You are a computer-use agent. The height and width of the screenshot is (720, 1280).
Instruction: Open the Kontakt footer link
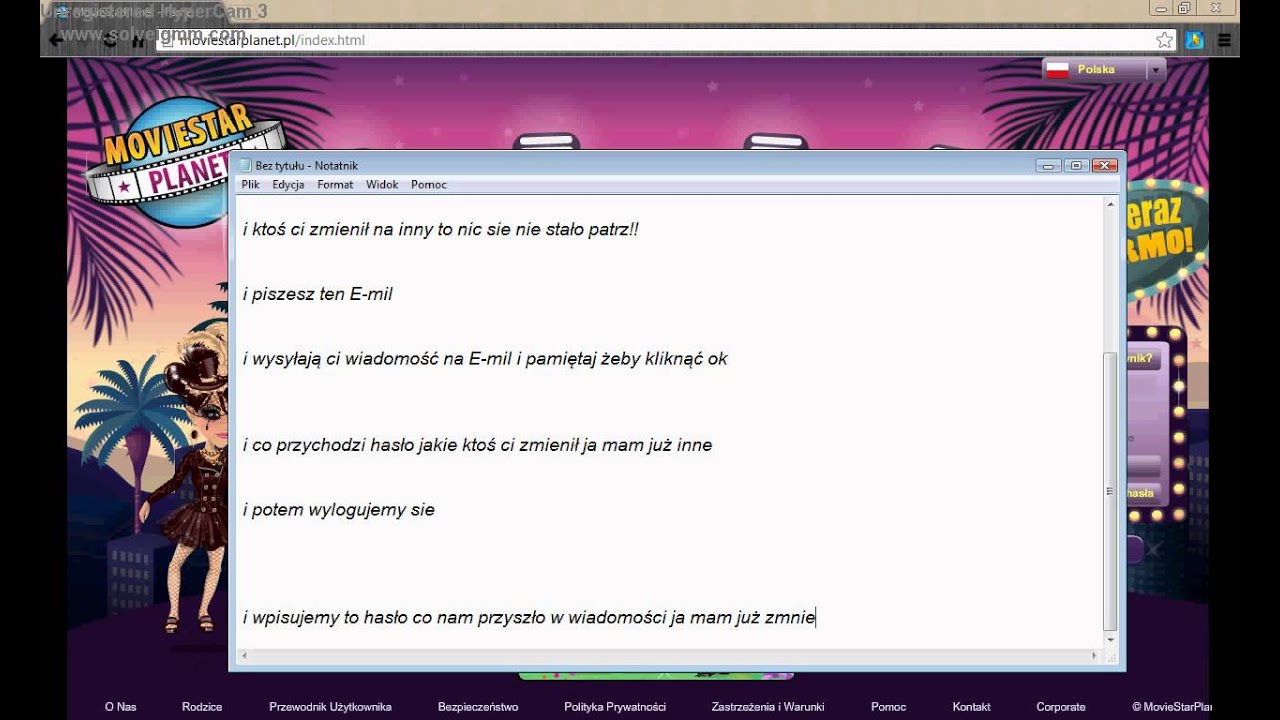click(971, 707)
